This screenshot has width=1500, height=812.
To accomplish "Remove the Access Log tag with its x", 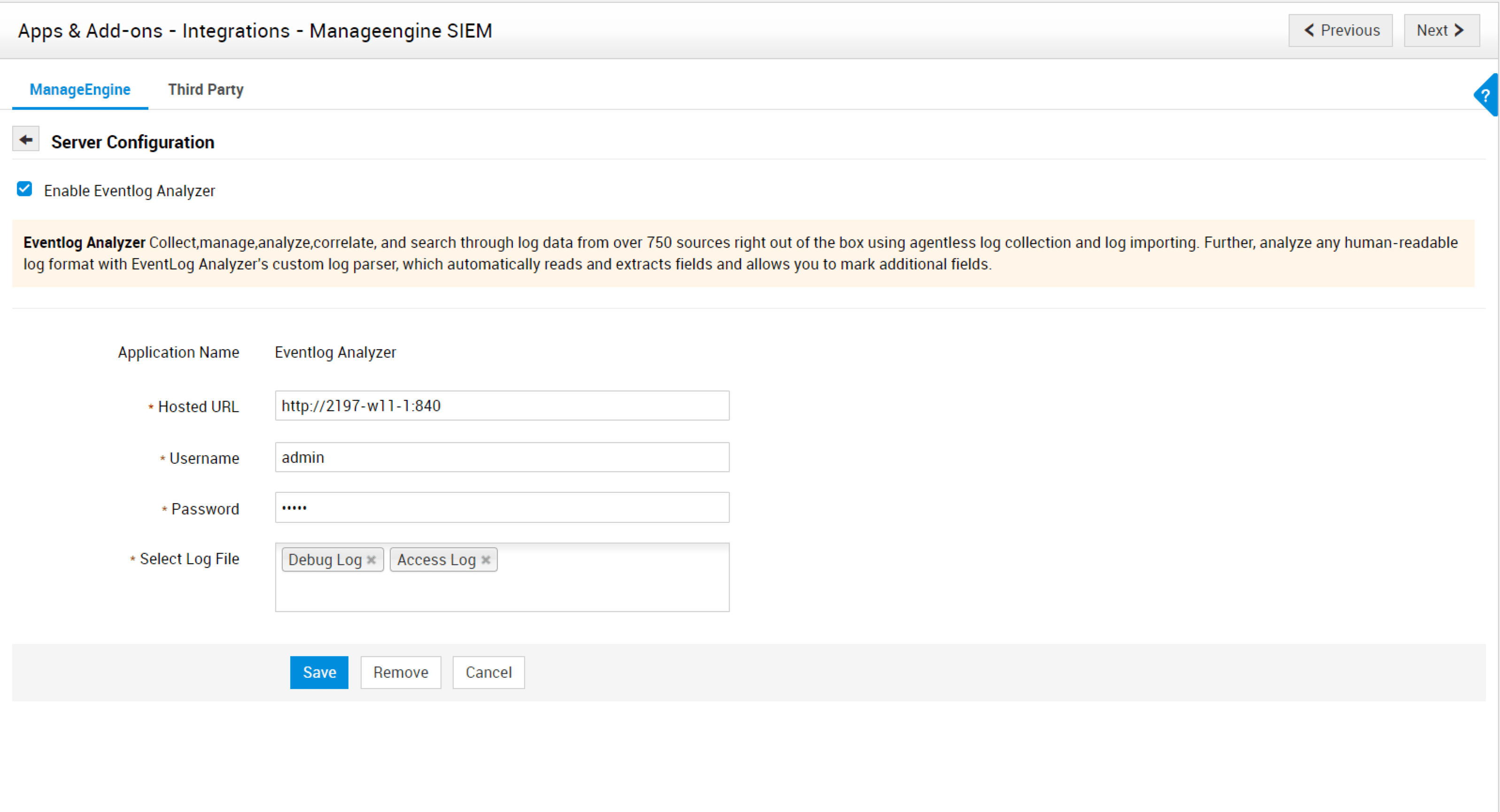I will [x=486, y=559].
